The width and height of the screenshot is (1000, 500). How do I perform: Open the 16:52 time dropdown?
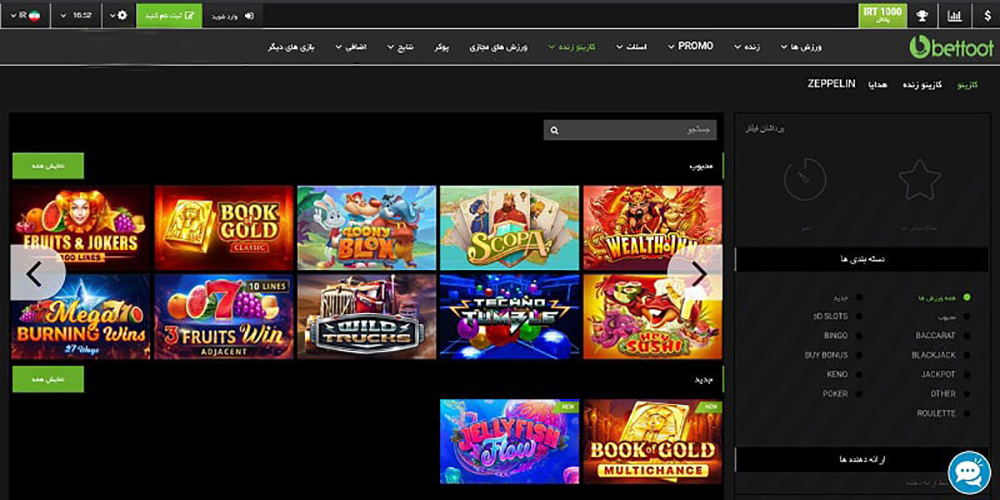[x=76, y=16]
